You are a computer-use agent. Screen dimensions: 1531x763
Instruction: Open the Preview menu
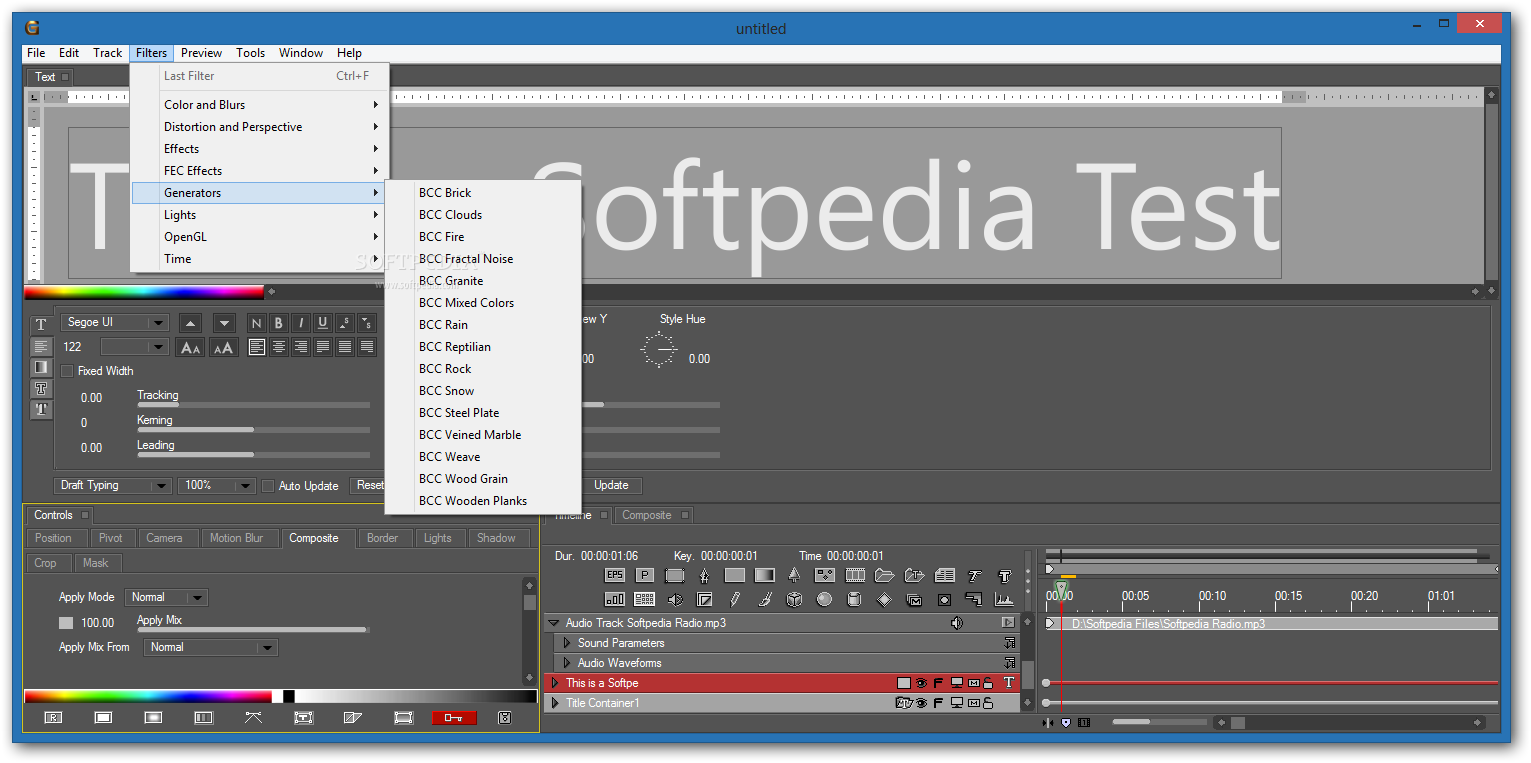click(x=201, y=53)
